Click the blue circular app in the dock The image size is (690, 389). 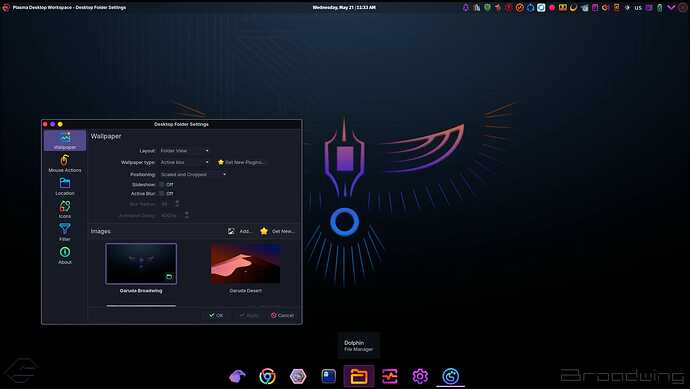point(451,376)
